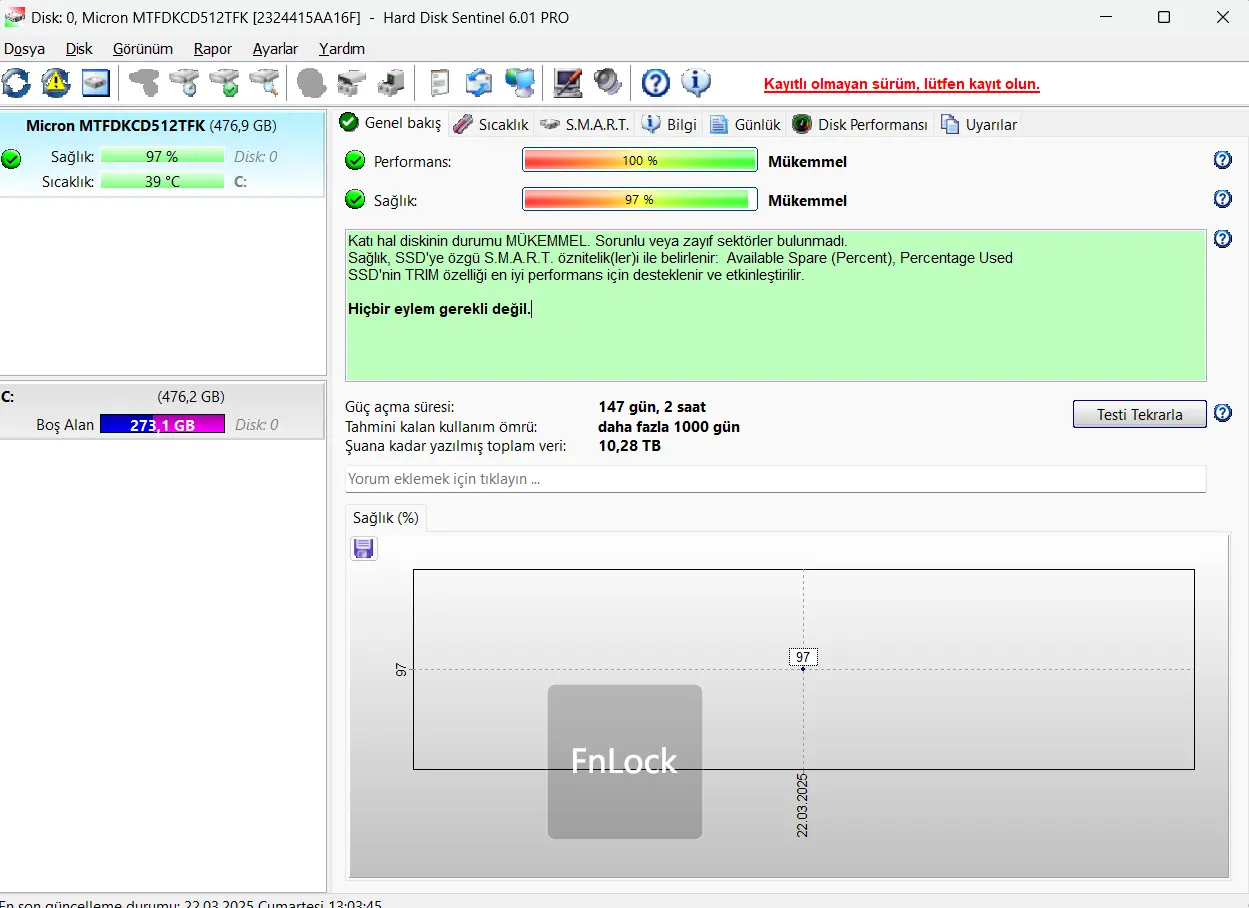1249x908 pixels.
Task: Click the help icon beside the status text box
Action: 1222,239
